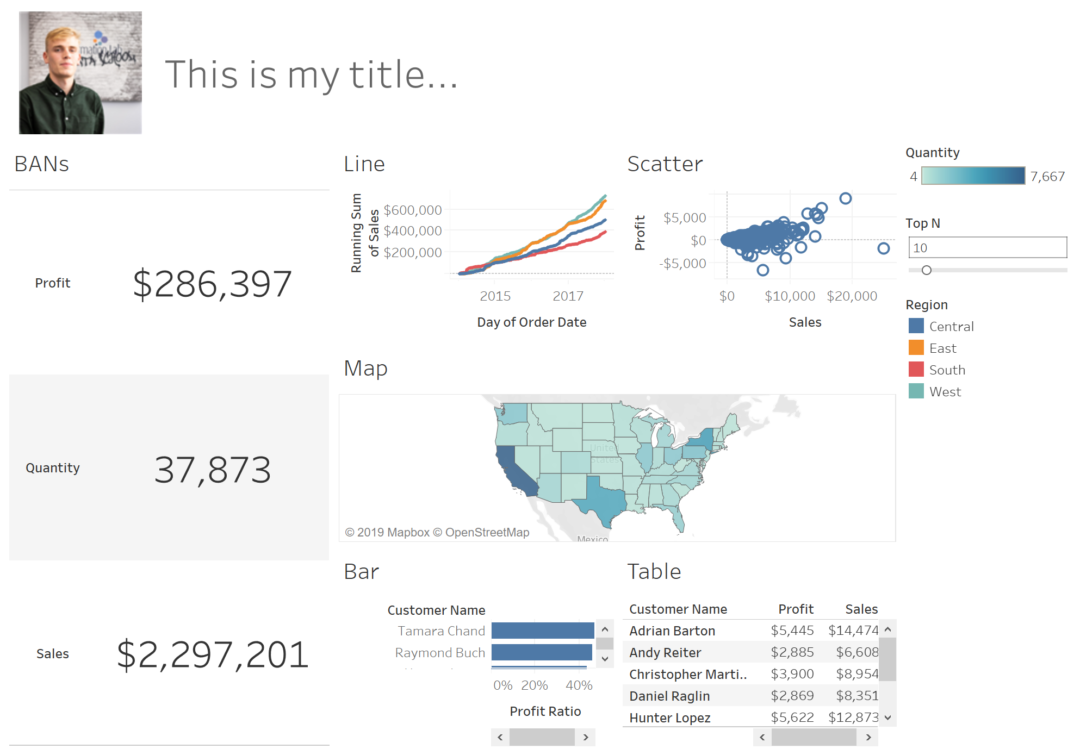Click the Profit column header in Table
The width and height of the screenshot is (1080, 755).
(796, 609)
